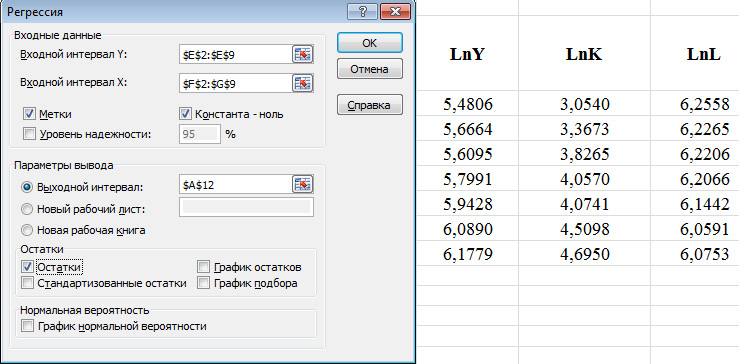The width and height of the screenshot is (739, 364).
Task: Enable График подбора checkbox
Action: pyautogui.click(x=204, y=283)
